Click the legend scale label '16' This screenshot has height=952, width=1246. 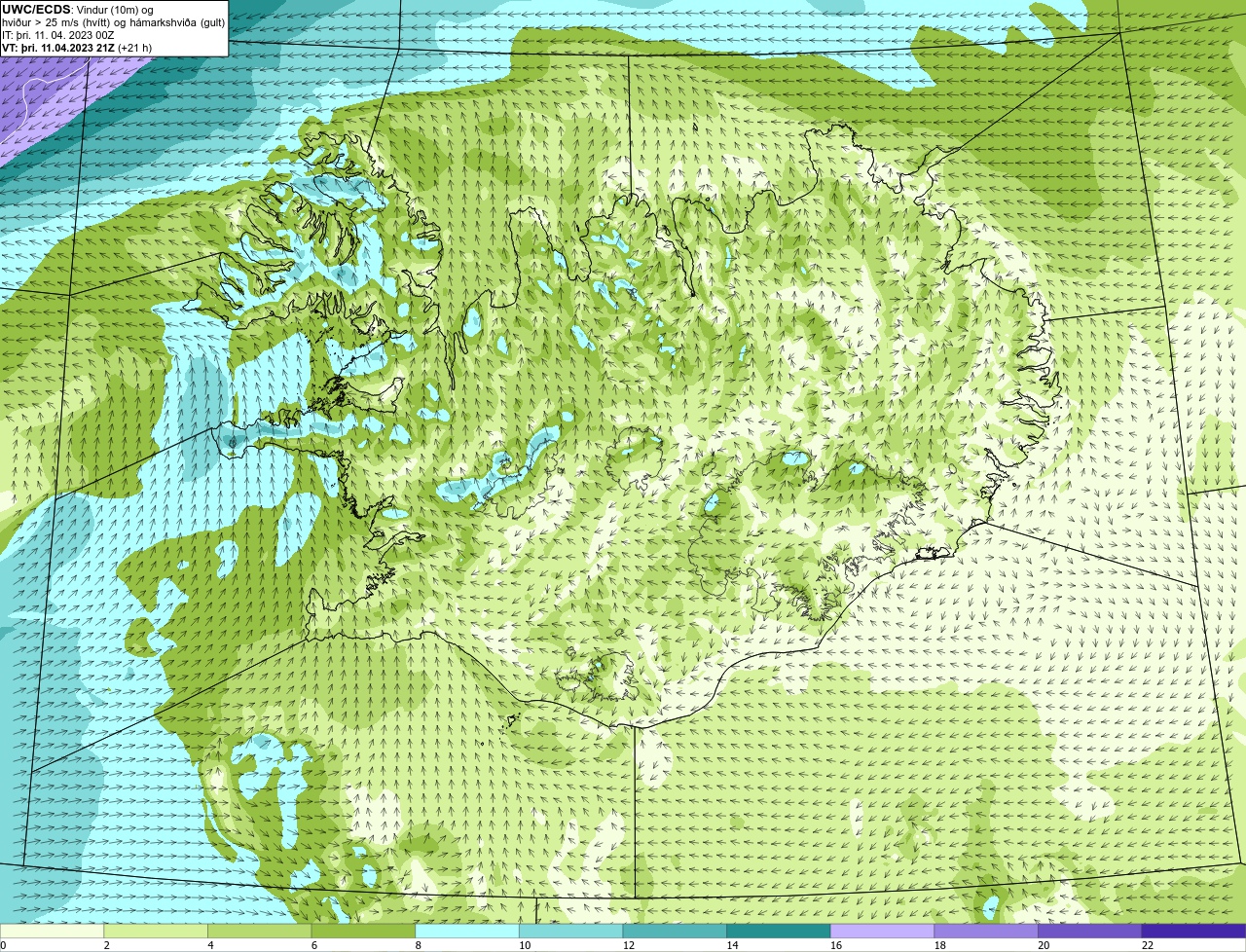836,945
